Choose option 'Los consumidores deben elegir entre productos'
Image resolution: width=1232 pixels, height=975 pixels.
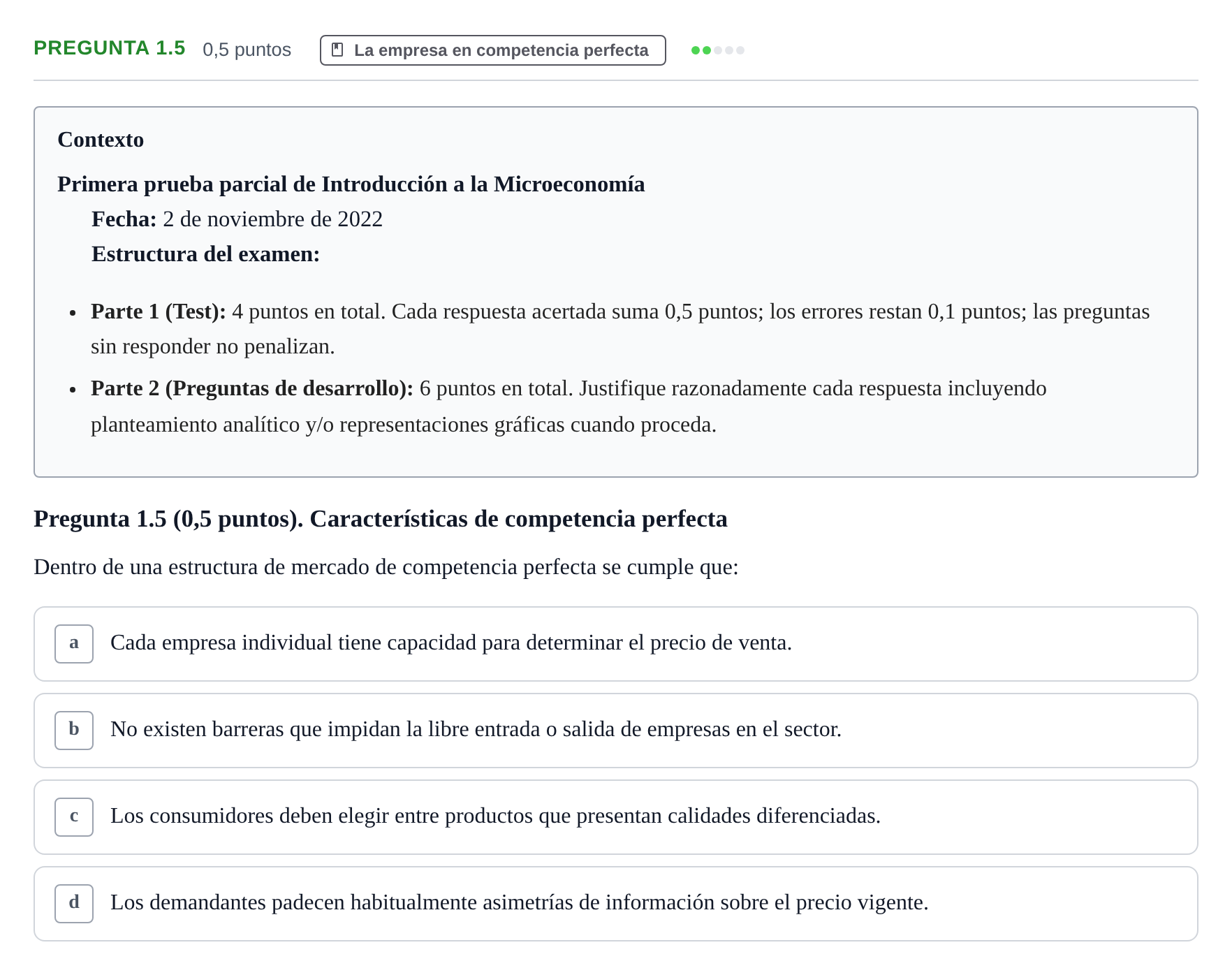coord(615,817)
